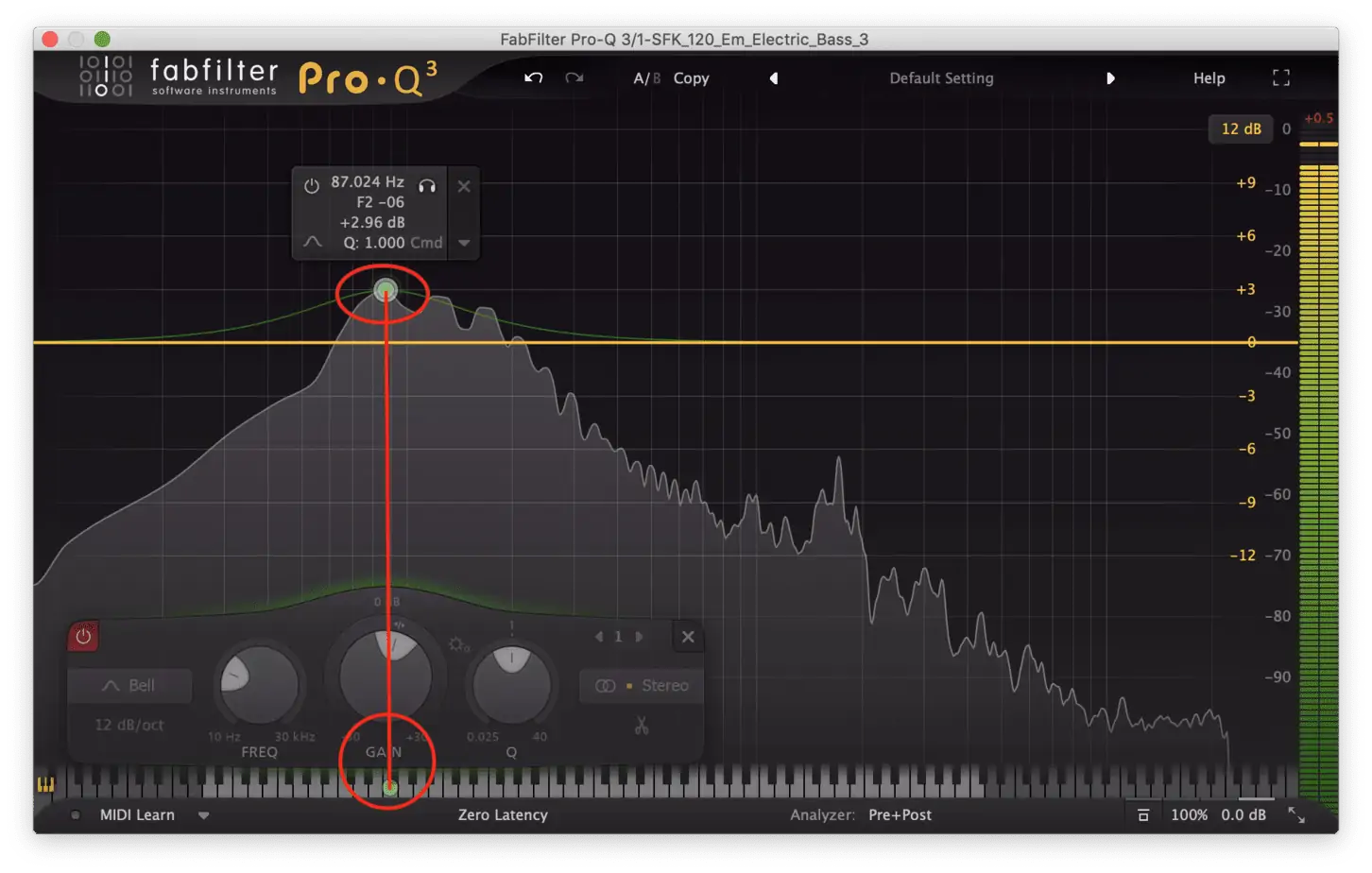Toggle the yellow piano keyboard display icon
Viewport: 1372px width, 873px height.
pyautogui.click(x=45, y=784)
